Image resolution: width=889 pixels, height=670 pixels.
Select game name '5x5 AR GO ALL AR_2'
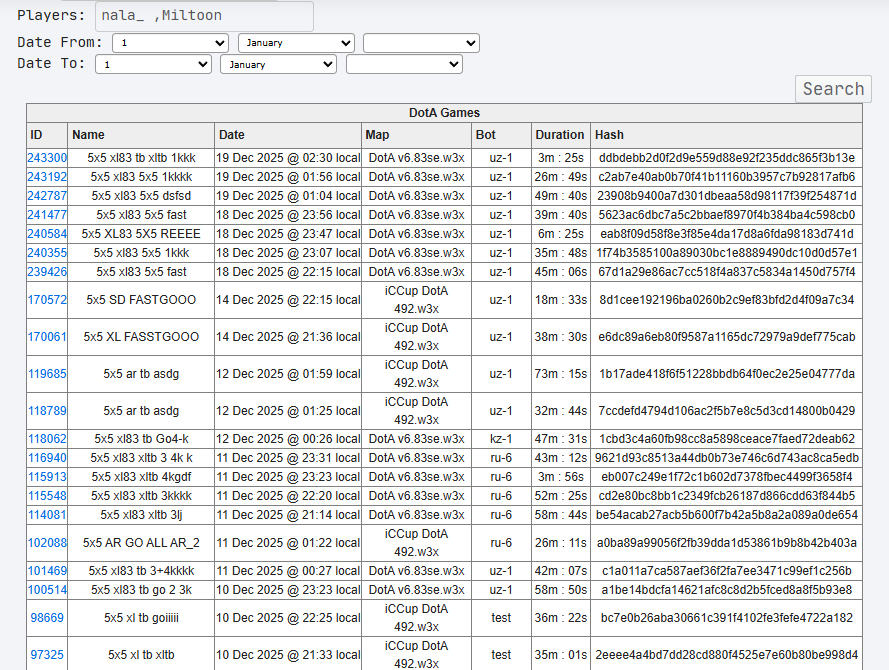coord(141,543)
